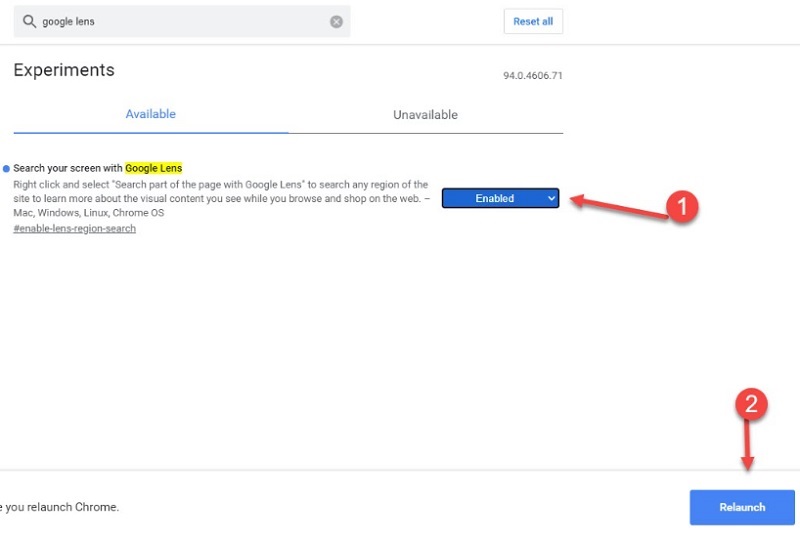Click the relaunch Chrome notice text at bottom
Image resolution: width=800 pixels, height=542 pixels.
coord(60,507)
